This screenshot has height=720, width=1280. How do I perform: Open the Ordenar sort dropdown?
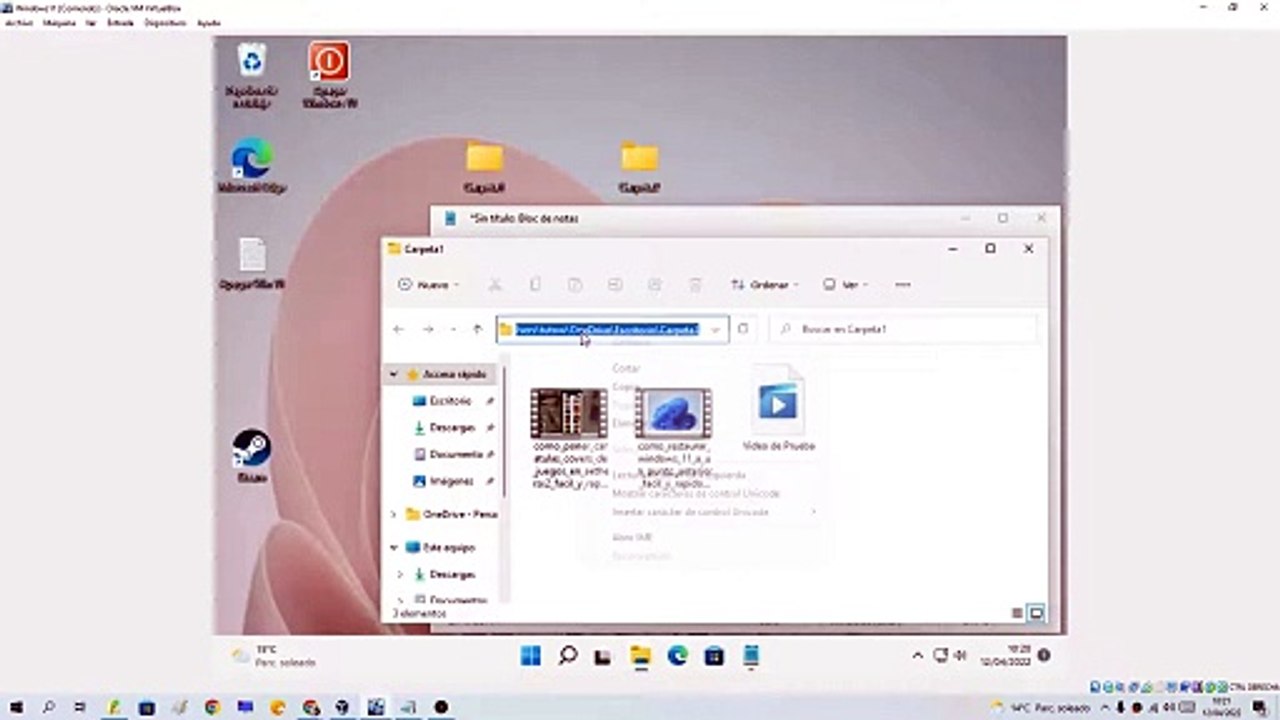(764, 285)
